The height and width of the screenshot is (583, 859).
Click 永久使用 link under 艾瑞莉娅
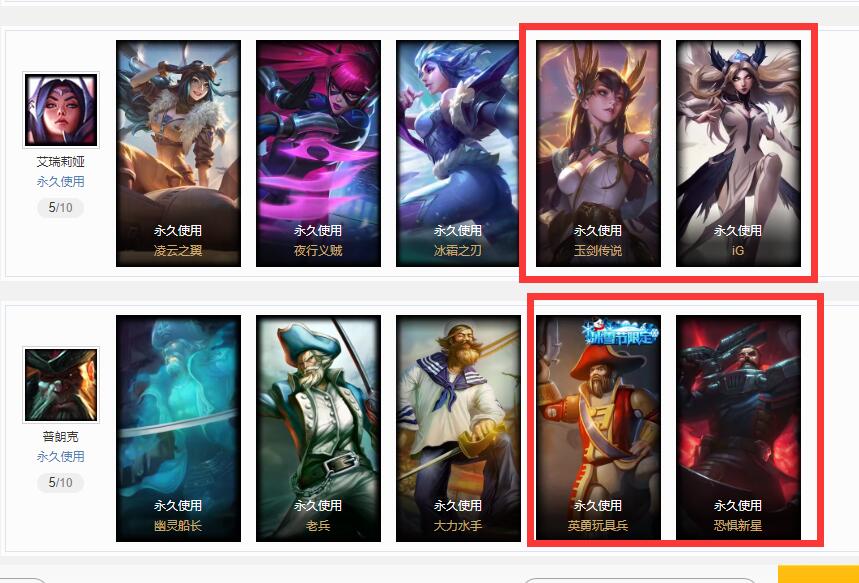pyautogui.click(x=61, y=181)
